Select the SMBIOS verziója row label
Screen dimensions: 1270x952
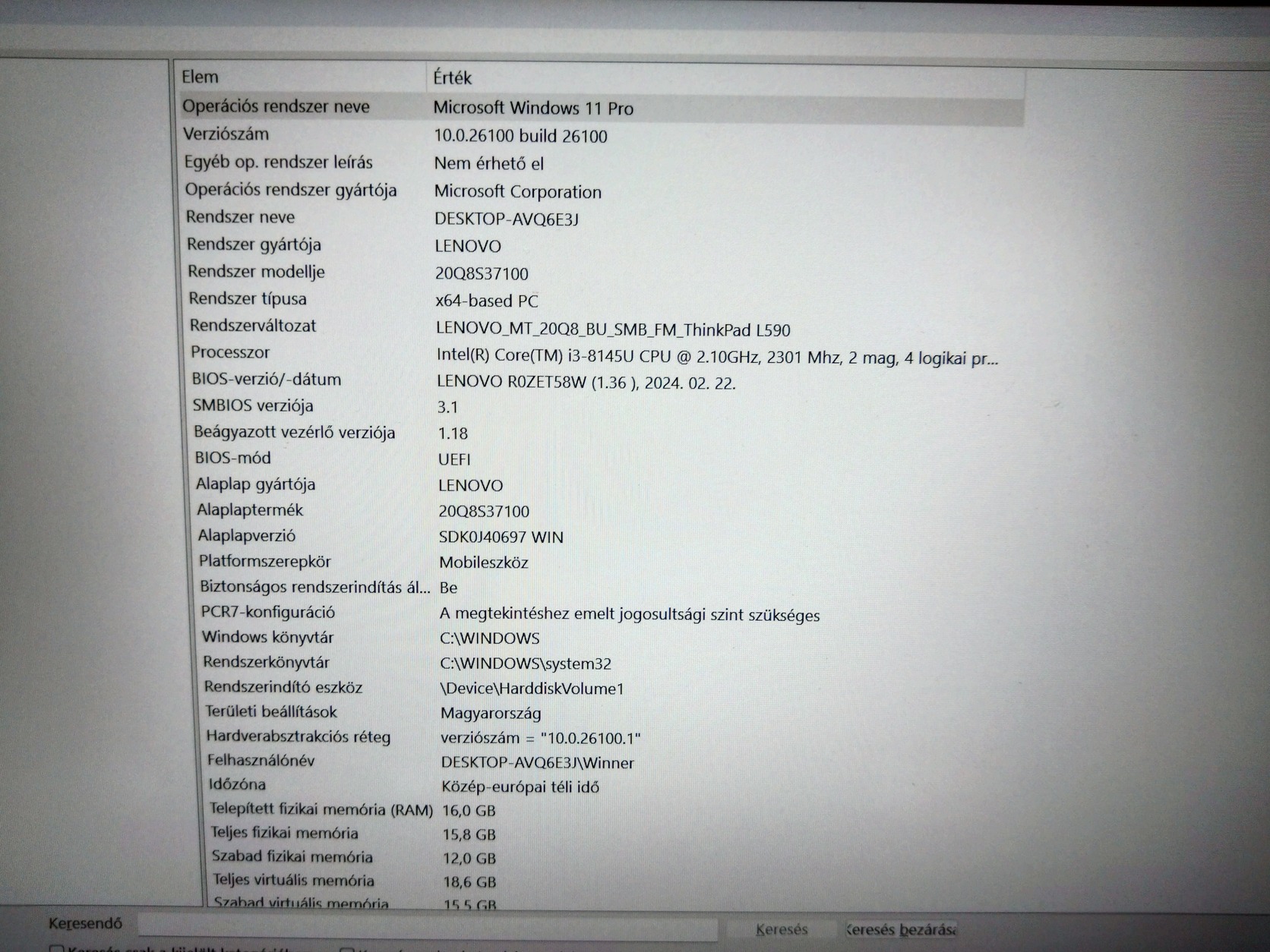[x=253, y=406]
